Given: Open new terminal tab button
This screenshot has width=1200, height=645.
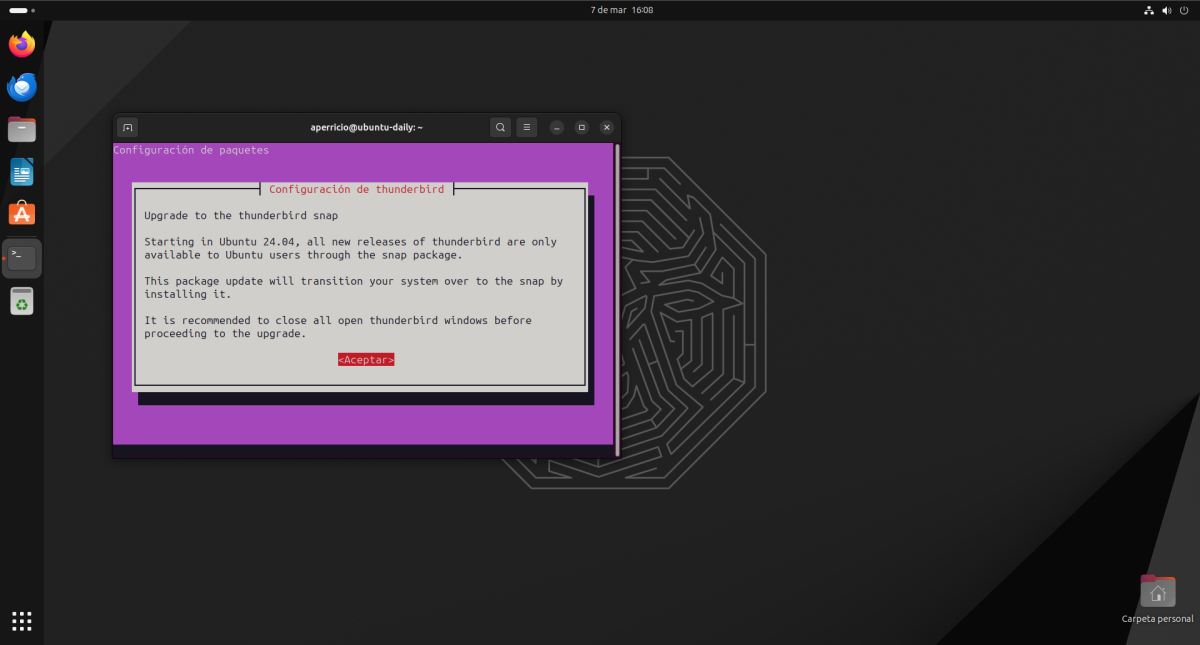Looking at the screenshot, I should [127, 127].
